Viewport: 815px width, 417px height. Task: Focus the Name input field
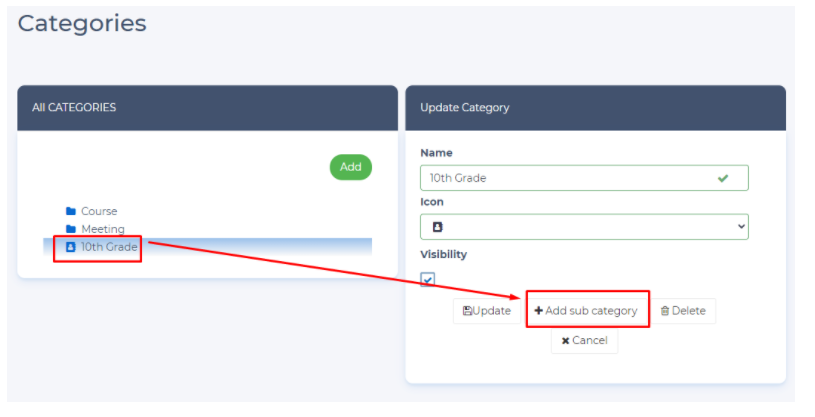(565, 178)
